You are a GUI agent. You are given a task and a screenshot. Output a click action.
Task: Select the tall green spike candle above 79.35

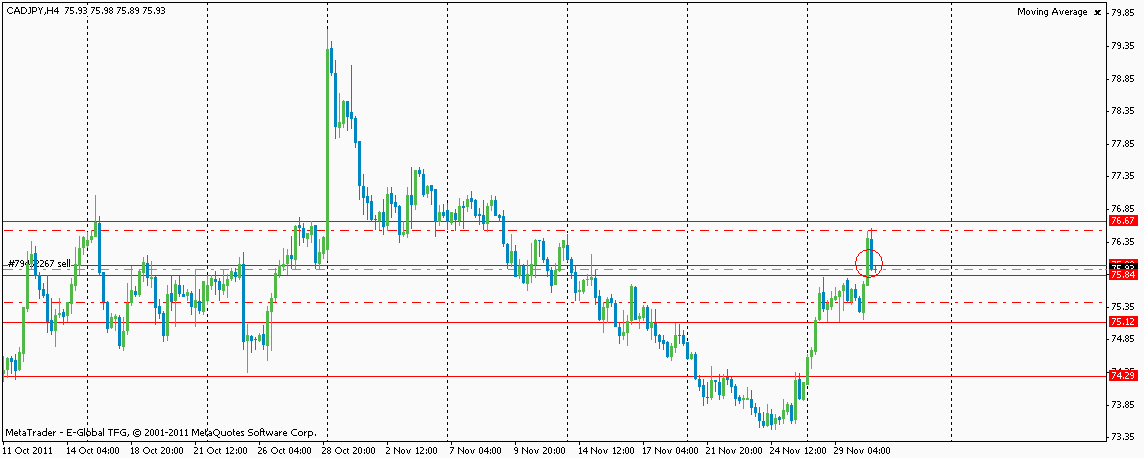pyautogui.click(x=328, y=148)
